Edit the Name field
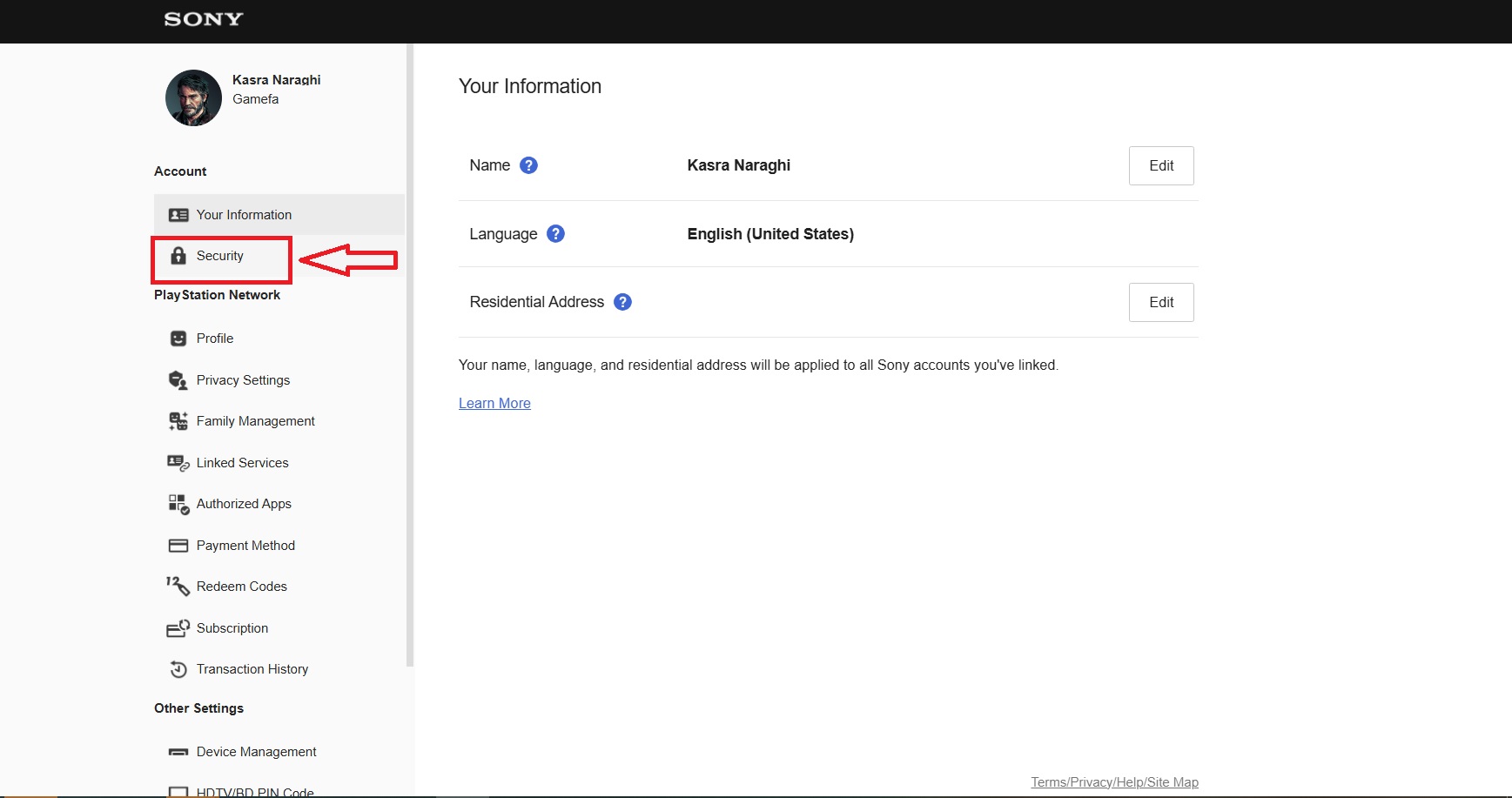This screenshot has width=1512, height=798. pyautogui.click(x=1160, y=166)
